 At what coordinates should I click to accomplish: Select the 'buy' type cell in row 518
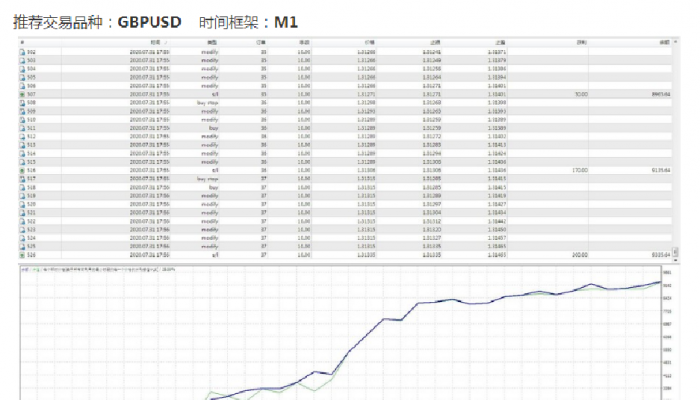[214, 188]
